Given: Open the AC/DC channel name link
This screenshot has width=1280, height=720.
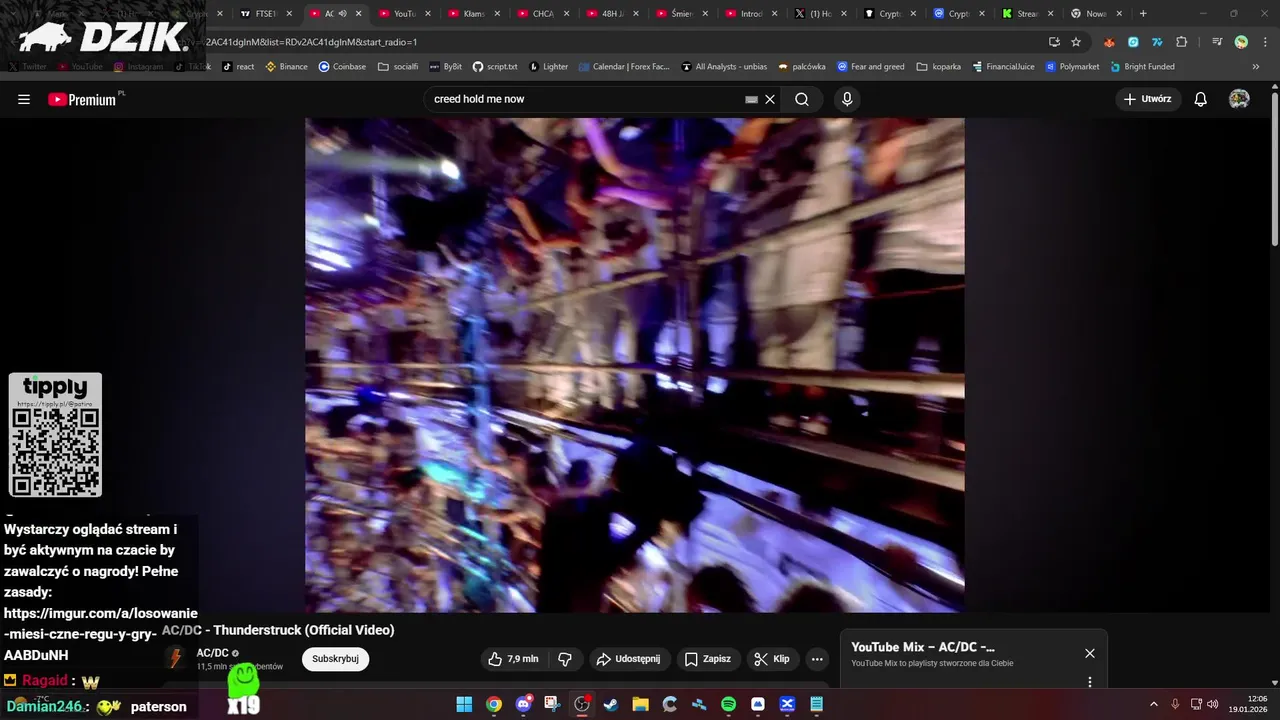Looking at the screenshot, I should click(x=213, y=653).
